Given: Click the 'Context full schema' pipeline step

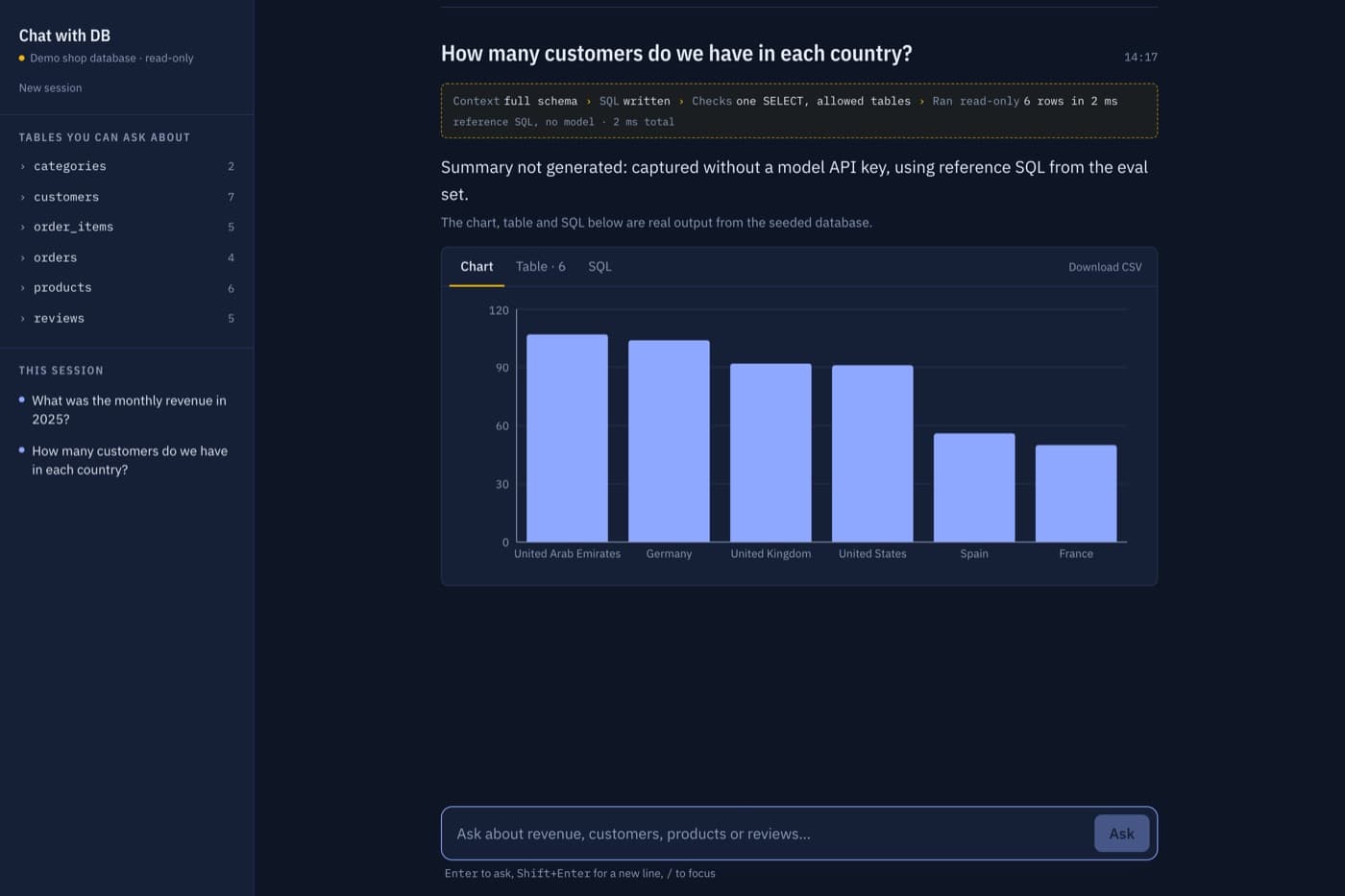Looking at the screenshot, I should pyautogui.click(x=515, y=101).
